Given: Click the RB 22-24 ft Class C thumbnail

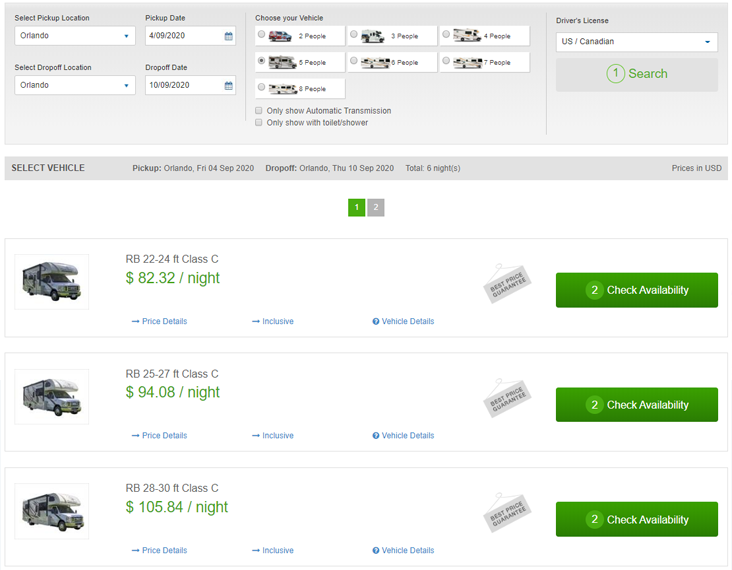Looking at the screenshot, I should coord(52,282).
